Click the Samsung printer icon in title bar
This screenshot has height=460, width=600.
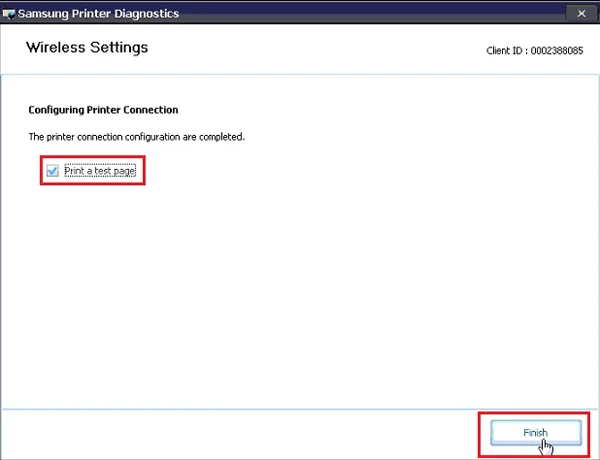(10, 13)
